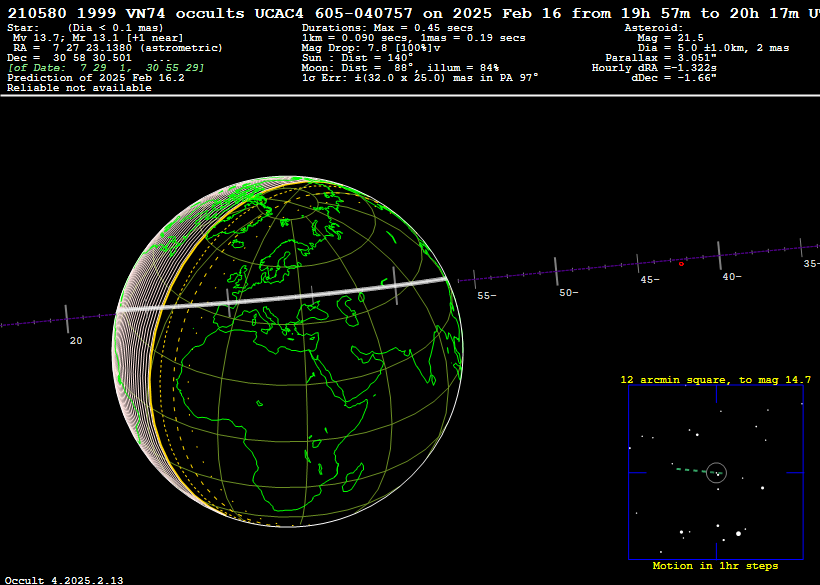Click 'Reliable not available' text
This screenshot has height=585, width=820.
(79, 88)
